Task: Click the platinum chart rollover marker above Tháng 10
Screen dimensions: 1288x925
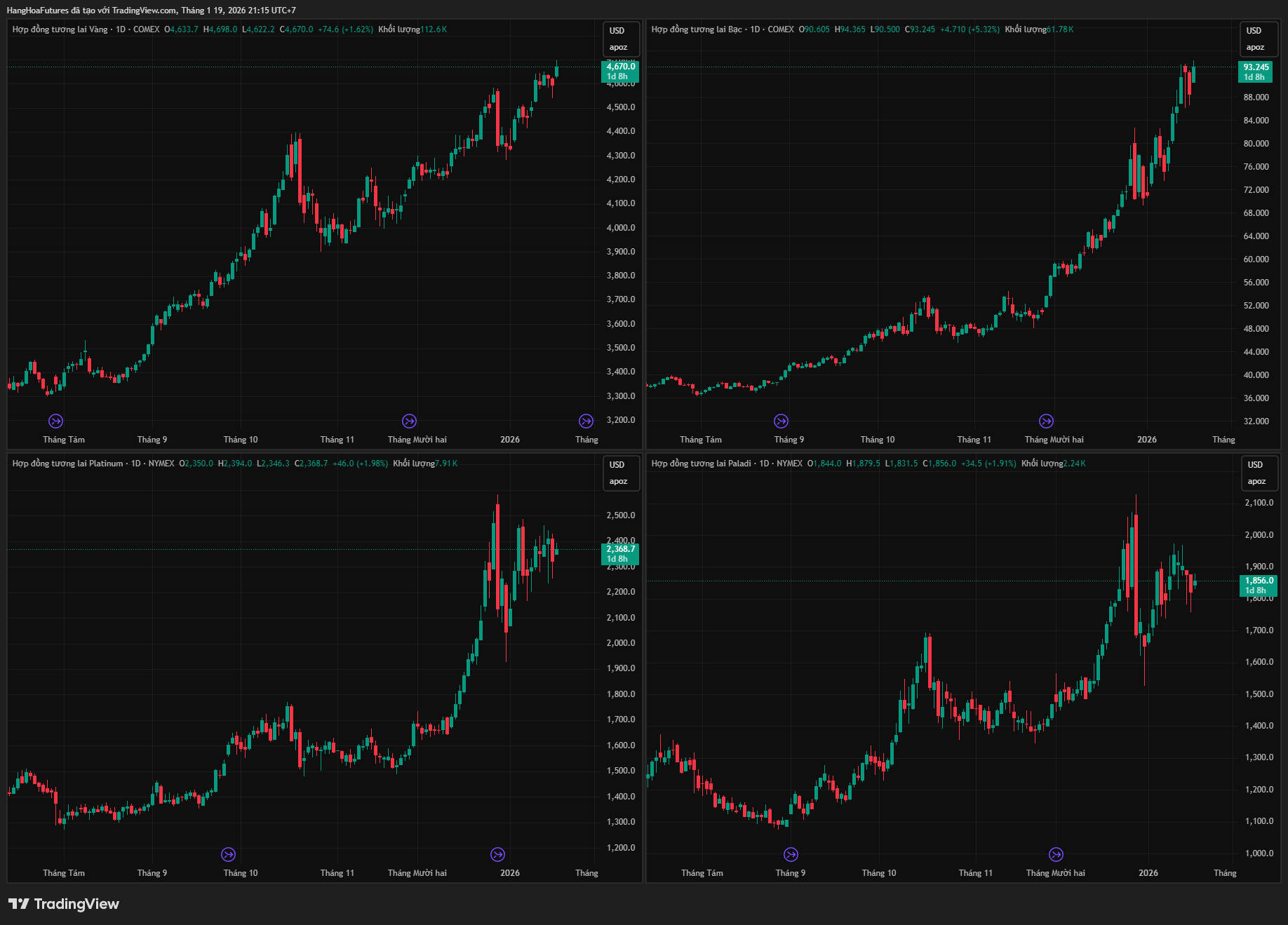Action: [x=228, y=854]
